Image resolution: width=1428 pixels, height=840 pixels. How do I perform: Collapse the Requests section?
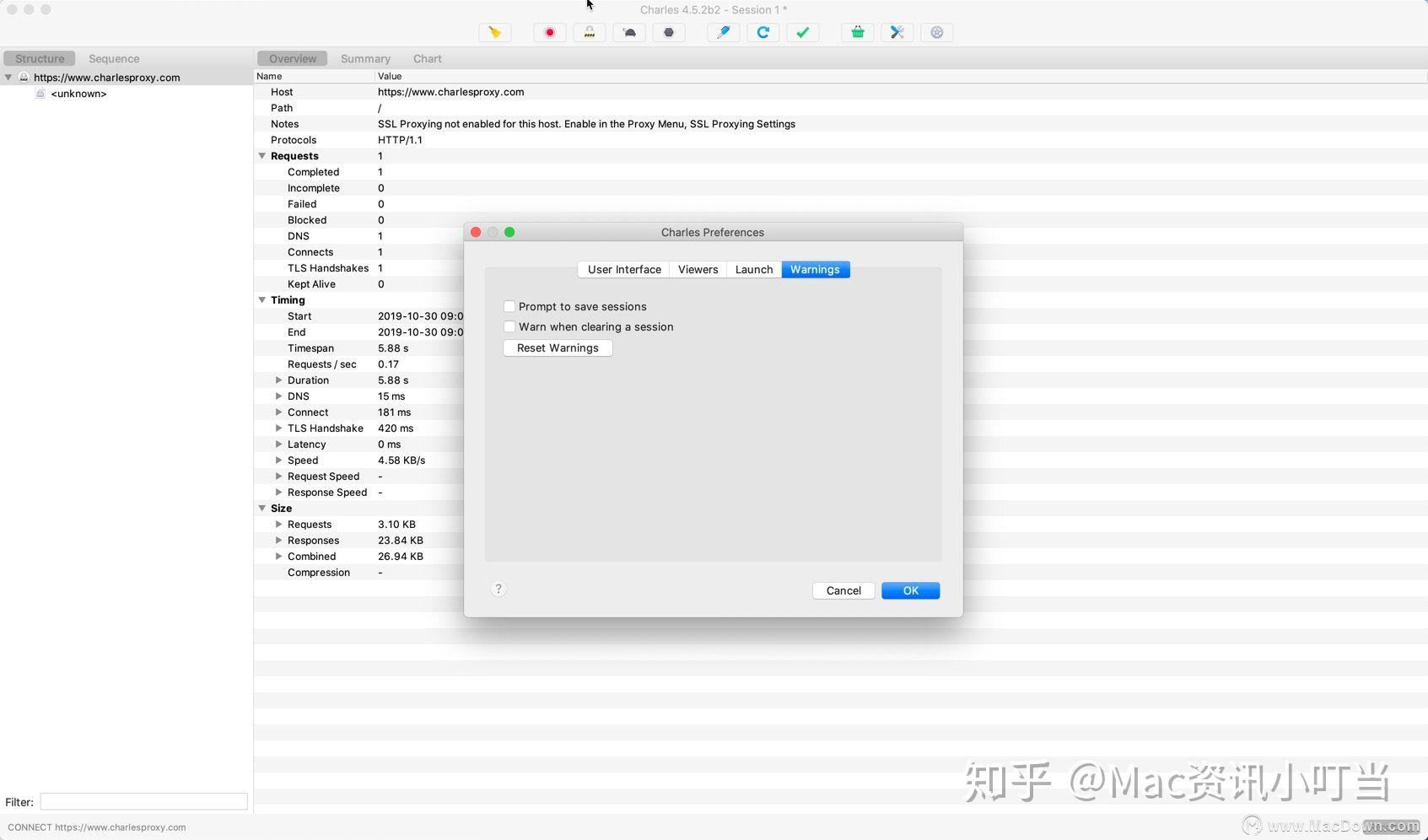pos(262,156)
